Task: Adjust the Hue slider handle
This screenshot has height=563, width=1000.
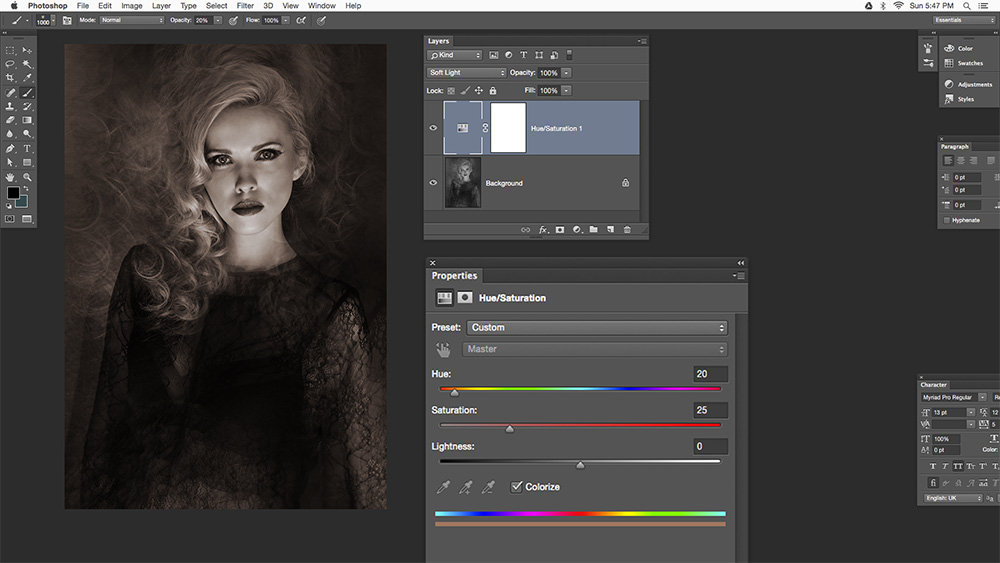Action: 455,393
